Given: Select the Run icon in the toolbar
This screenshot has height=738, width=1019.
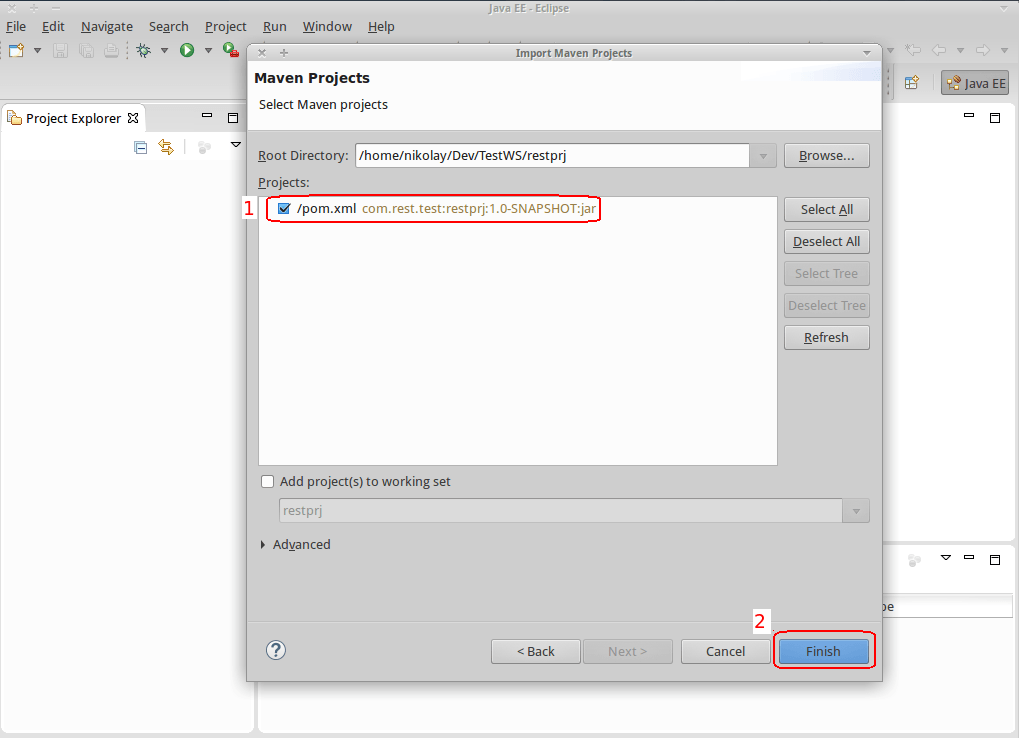Looking at the screenshot, I should click(x=186, y=50).
